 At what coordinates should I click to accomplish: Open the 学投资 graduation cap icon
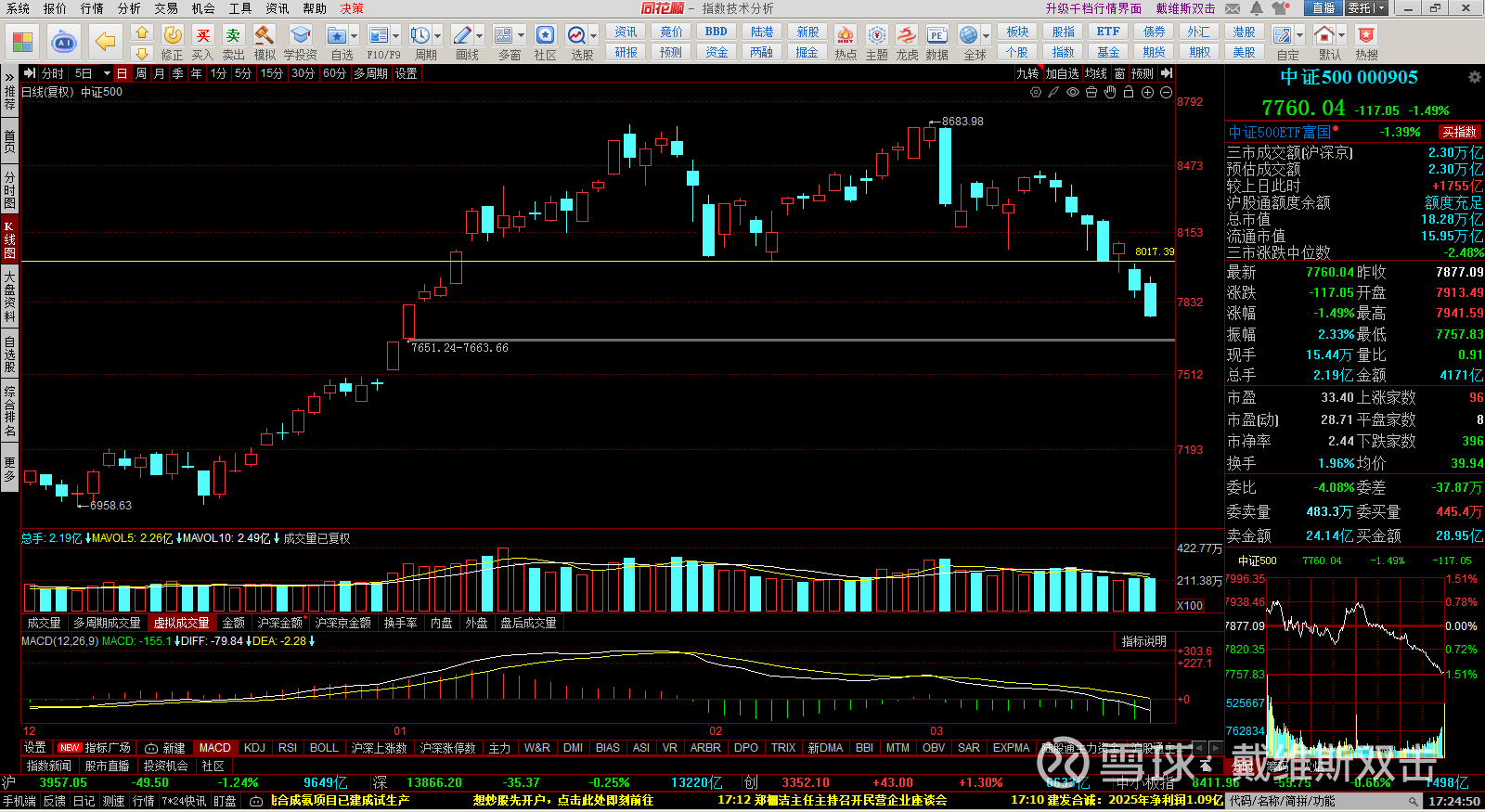300,35
